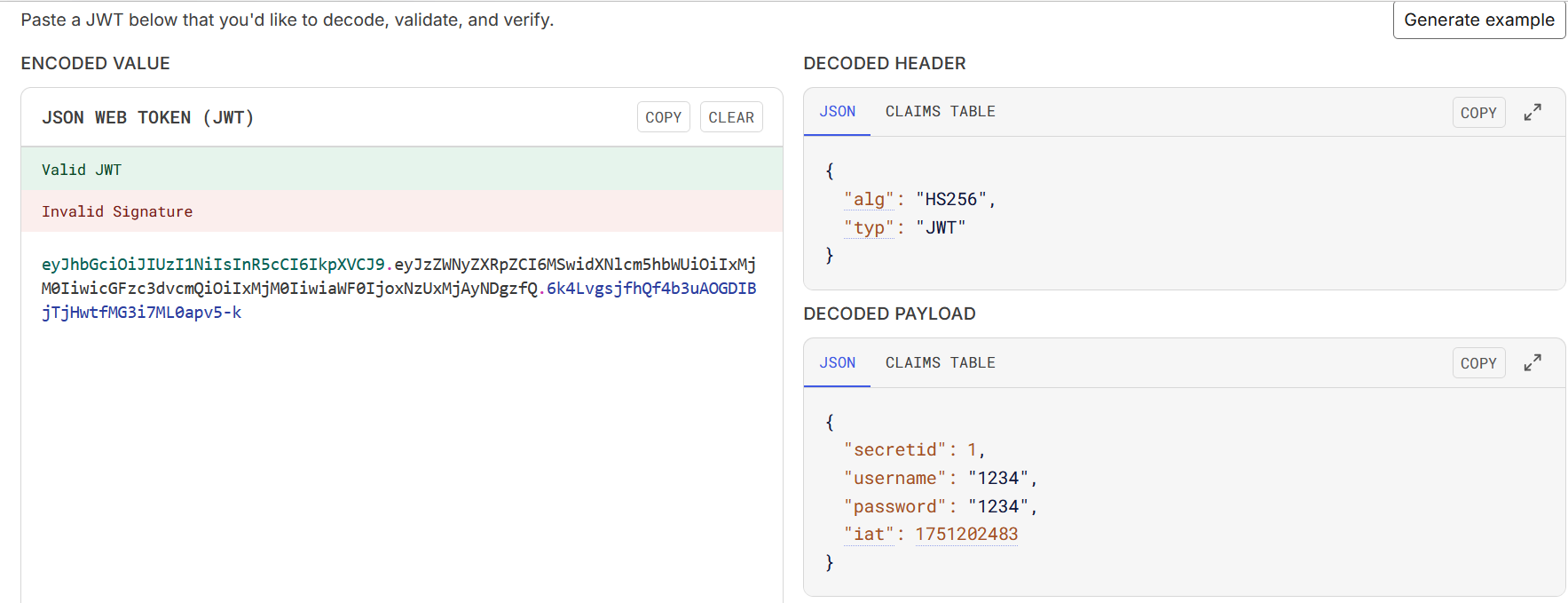The width and height of the screenshot is (1568, 603).
Task: Click the iat value 1751202483
Action: pos(966,534)
